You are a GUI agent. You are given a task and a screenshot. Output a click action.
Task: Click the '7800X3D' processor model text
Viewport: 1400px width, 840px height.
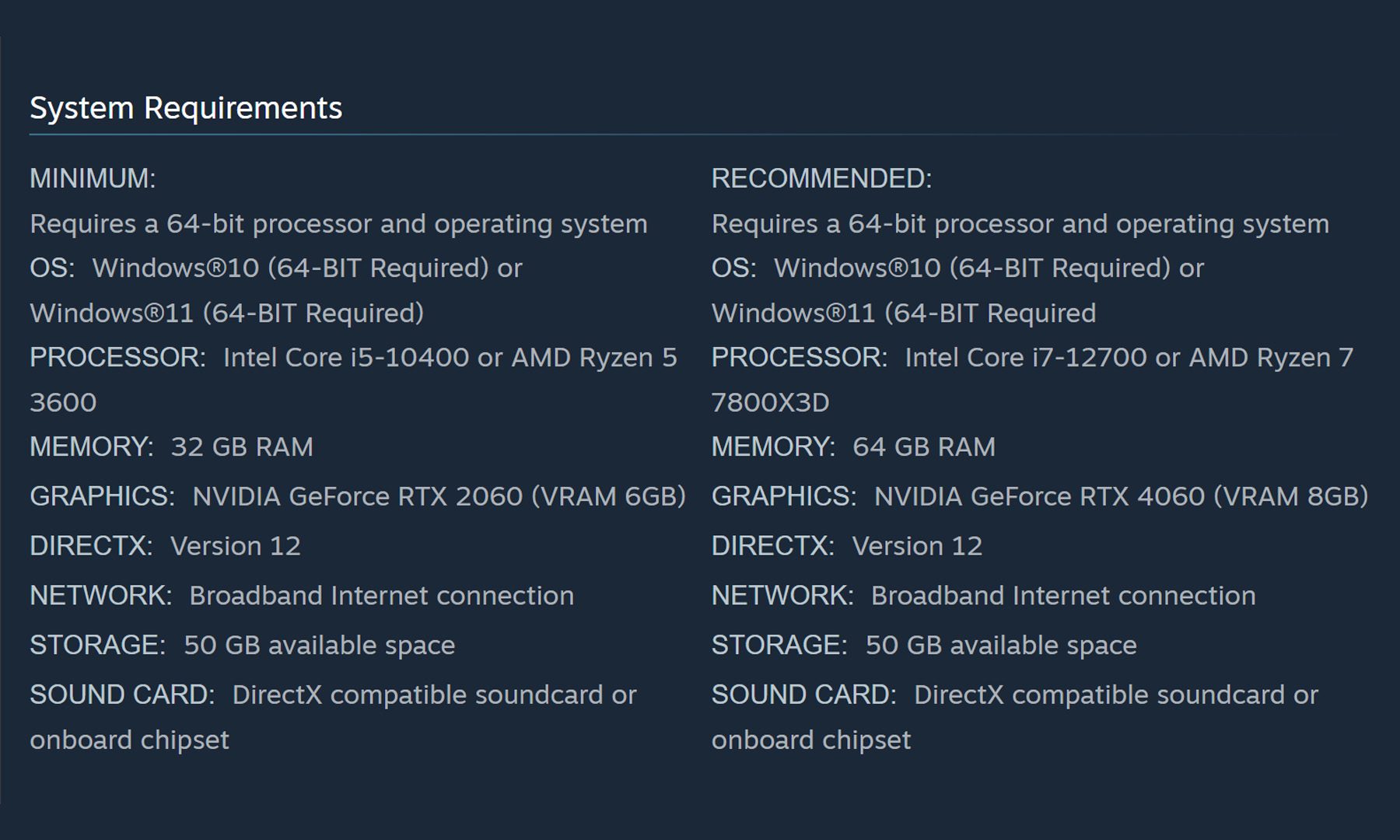pos(771,403)
